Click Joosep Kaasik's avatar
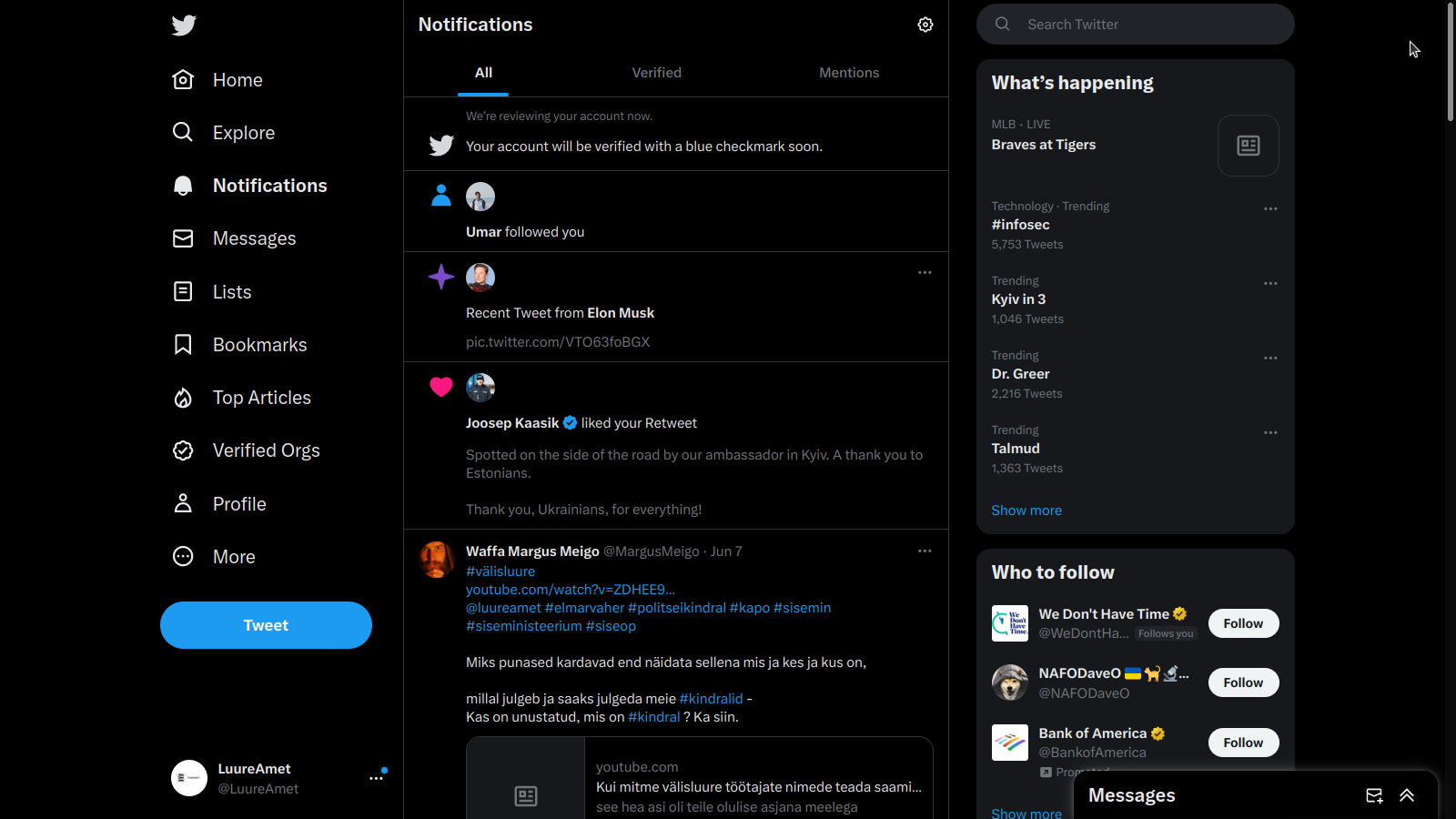 [480, 388]
